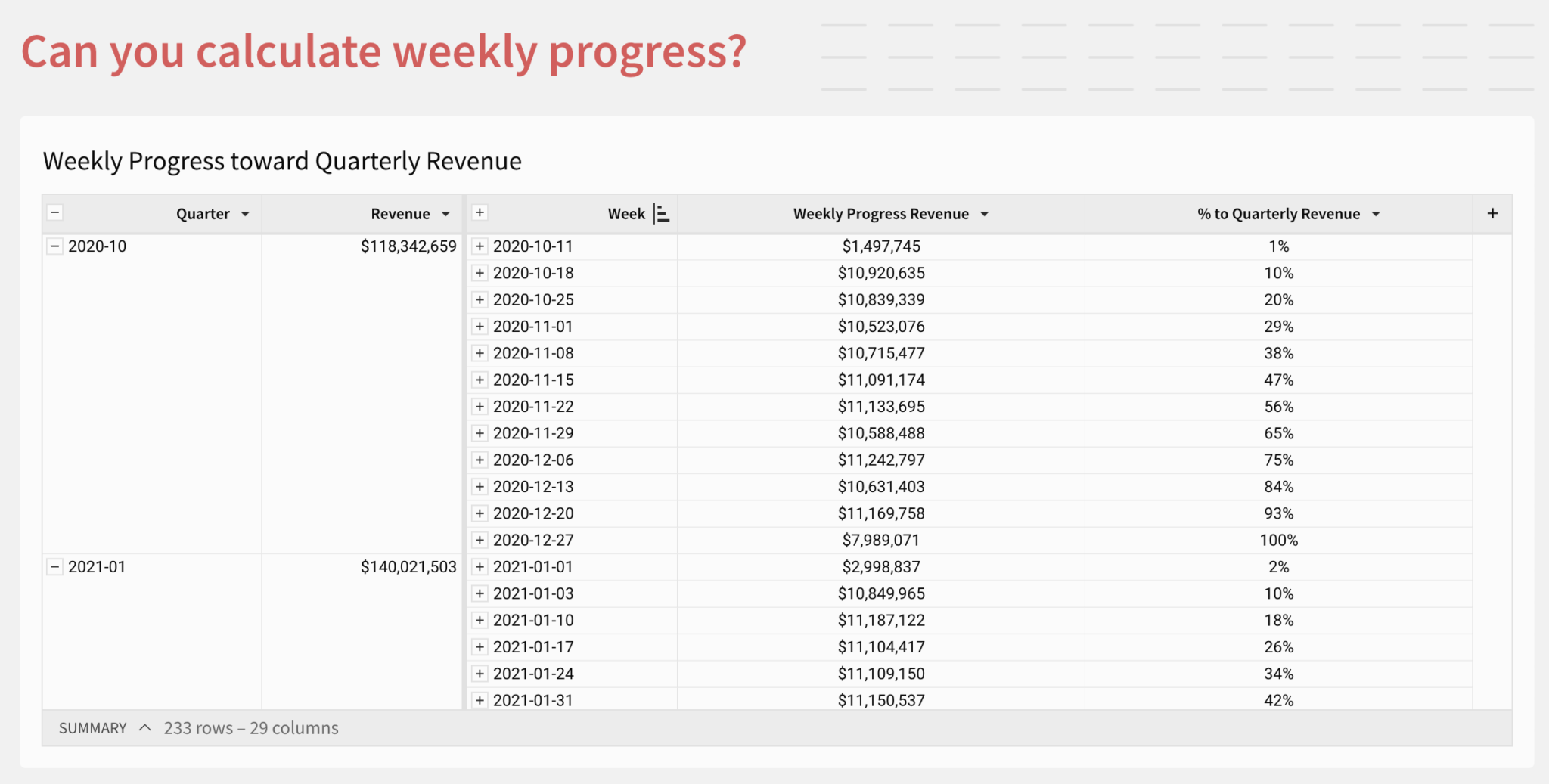Open the % to Quarterly Revenue dropdown
Screen dimensions: 1549x784
click(x=1377, y=214)
